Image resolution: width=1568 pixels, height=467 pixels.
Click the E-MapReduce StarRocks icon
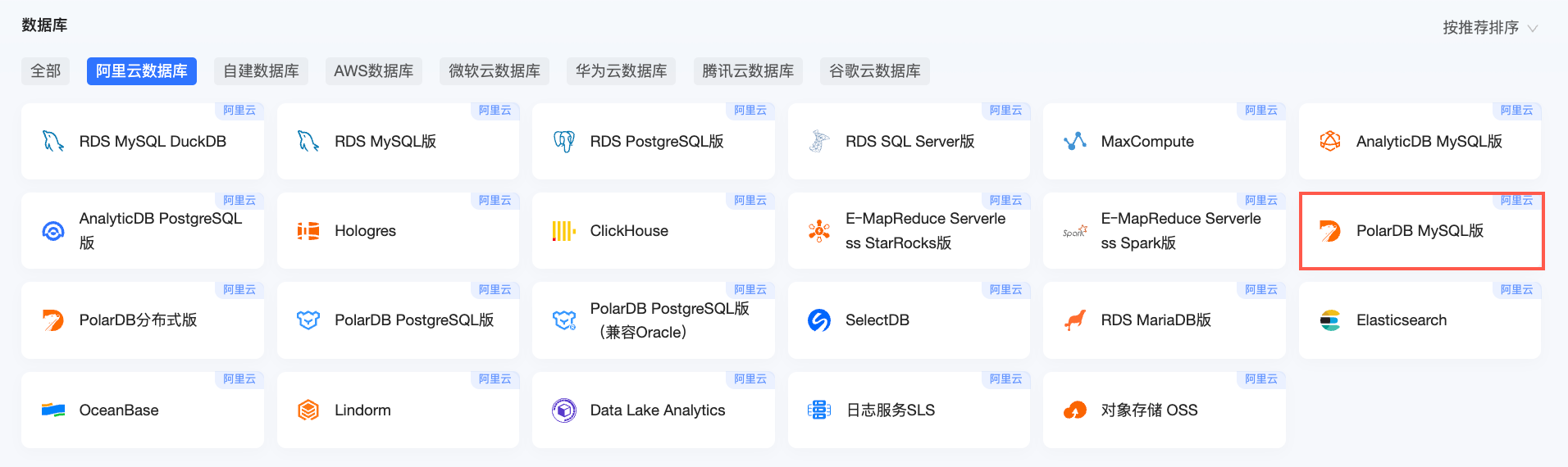[819, 231]
